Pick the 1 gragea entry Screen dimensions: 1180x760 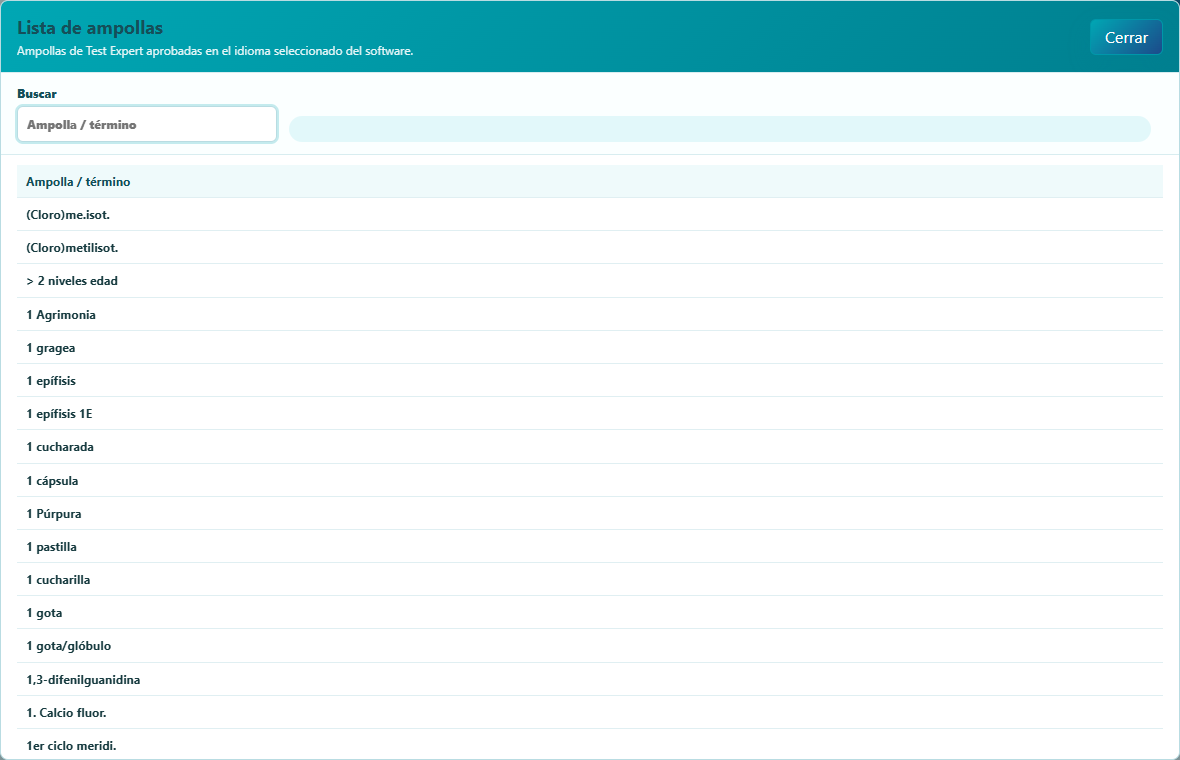(x=589, y=348)
